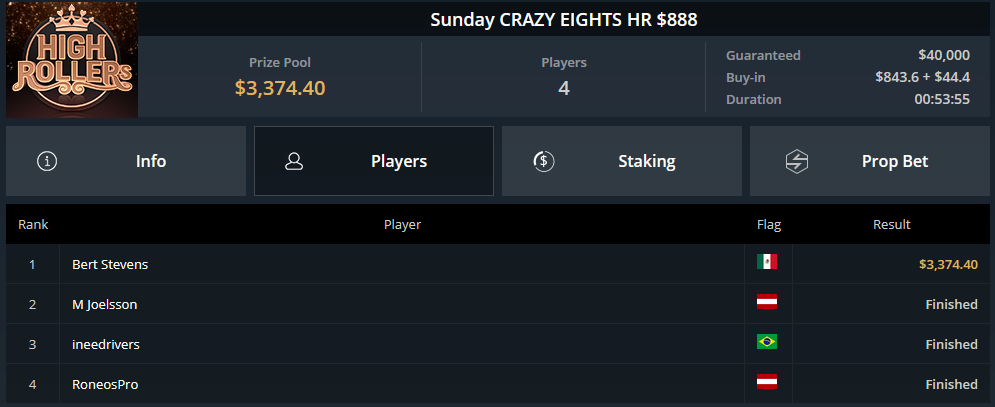995x407 pixels.
Task: Click Bert Stevens' Mexico flag icon
Action: tap(767, 262)
